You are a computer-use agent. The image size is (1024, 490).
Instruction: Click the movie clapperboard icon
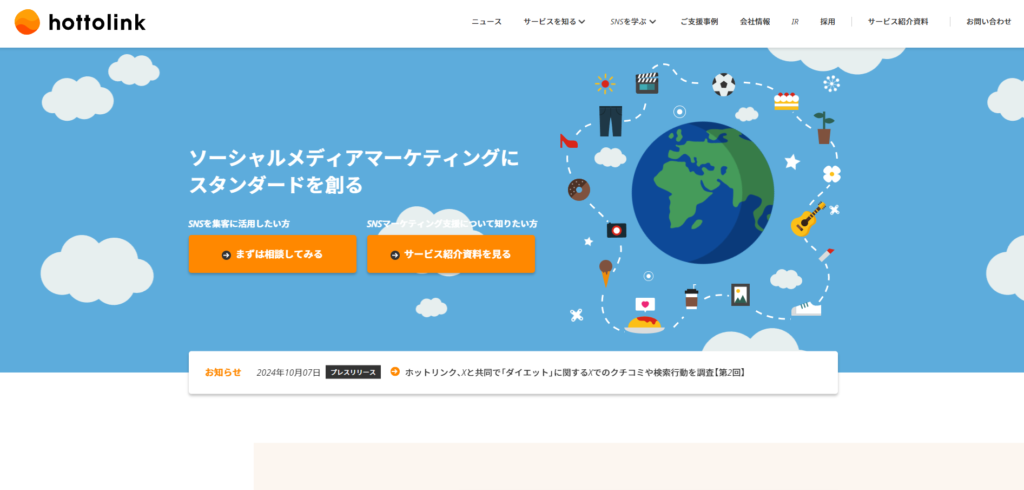click(x=647, y=83)
